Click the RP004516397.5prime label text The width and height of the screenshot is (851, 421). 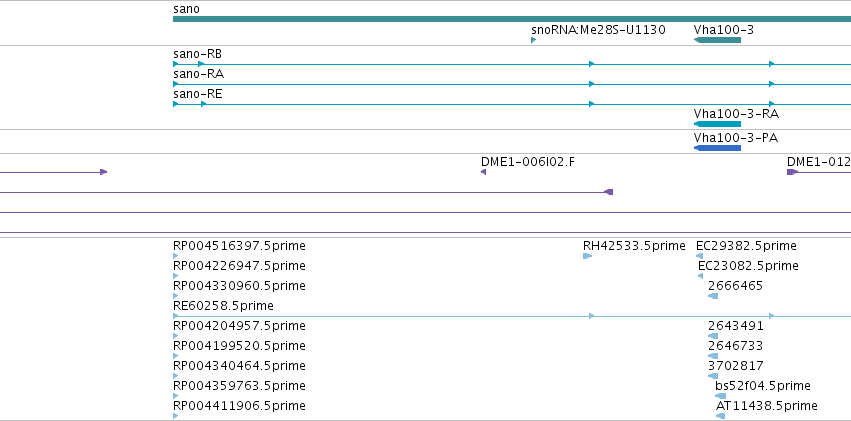[239, 246]
